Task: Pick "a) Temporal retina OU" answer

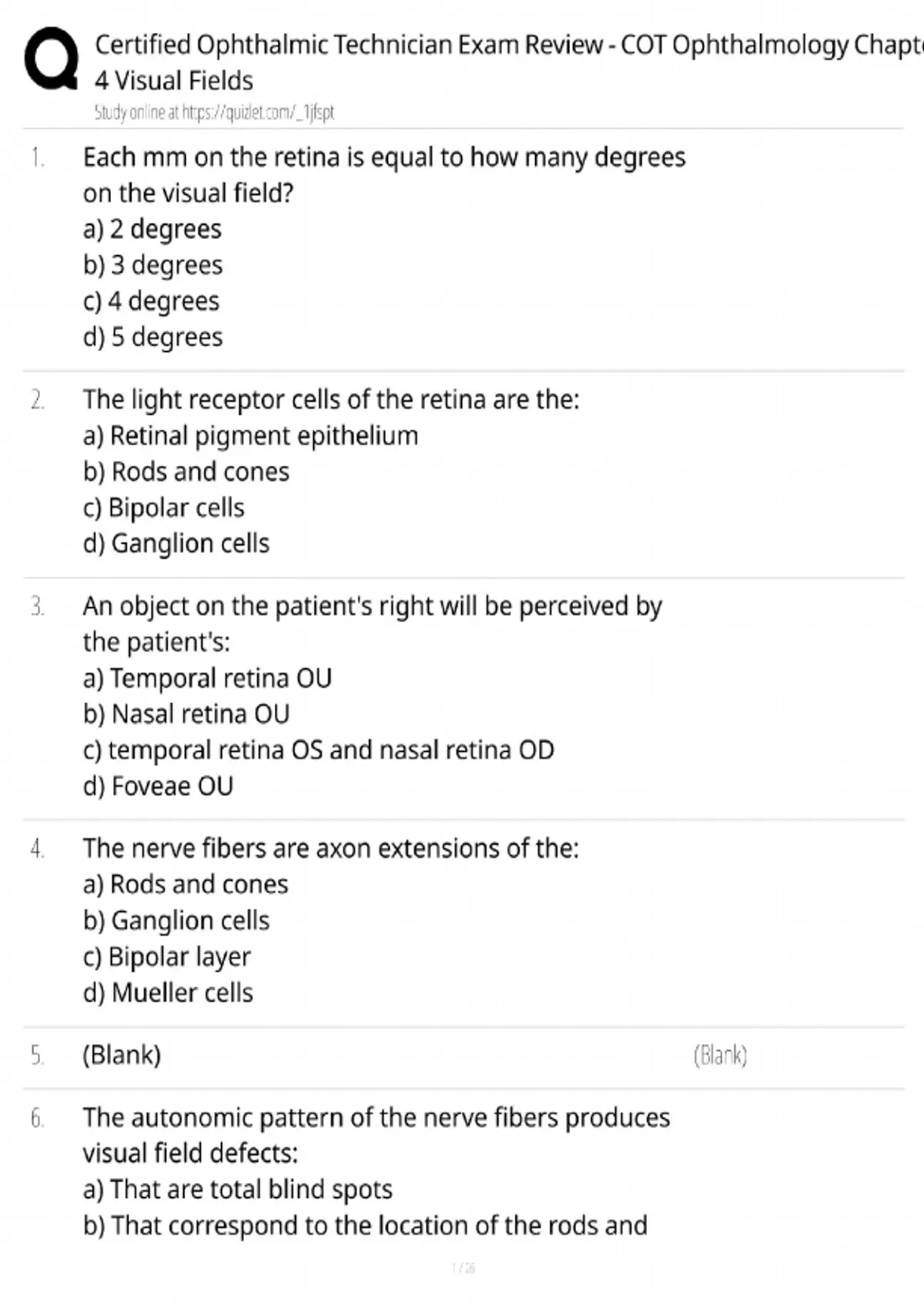Action: (207, 678)
